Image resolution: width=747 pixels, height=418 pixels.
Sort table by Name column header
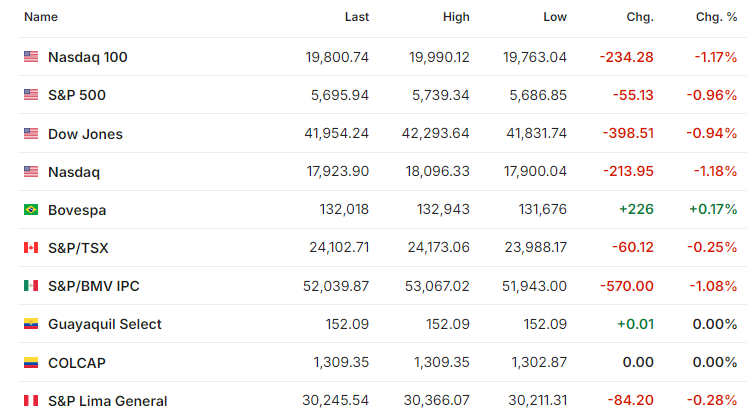41,17
